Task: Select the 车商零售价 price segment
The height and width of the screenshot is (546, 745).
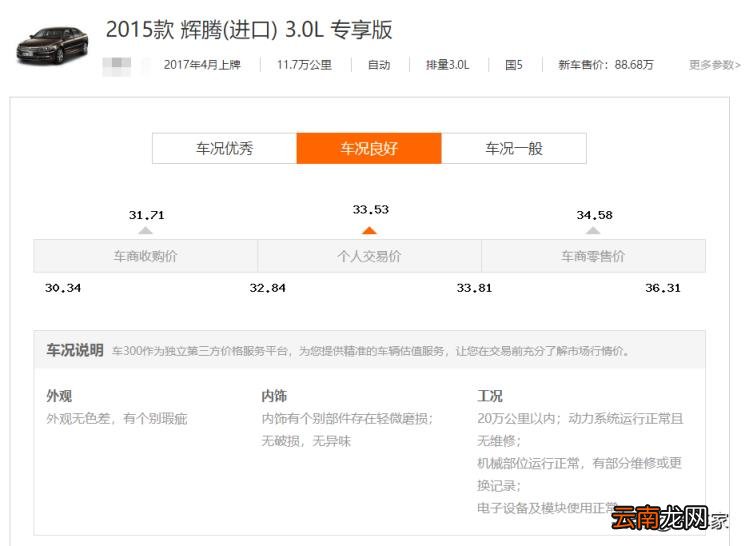Action: (593, 256)
